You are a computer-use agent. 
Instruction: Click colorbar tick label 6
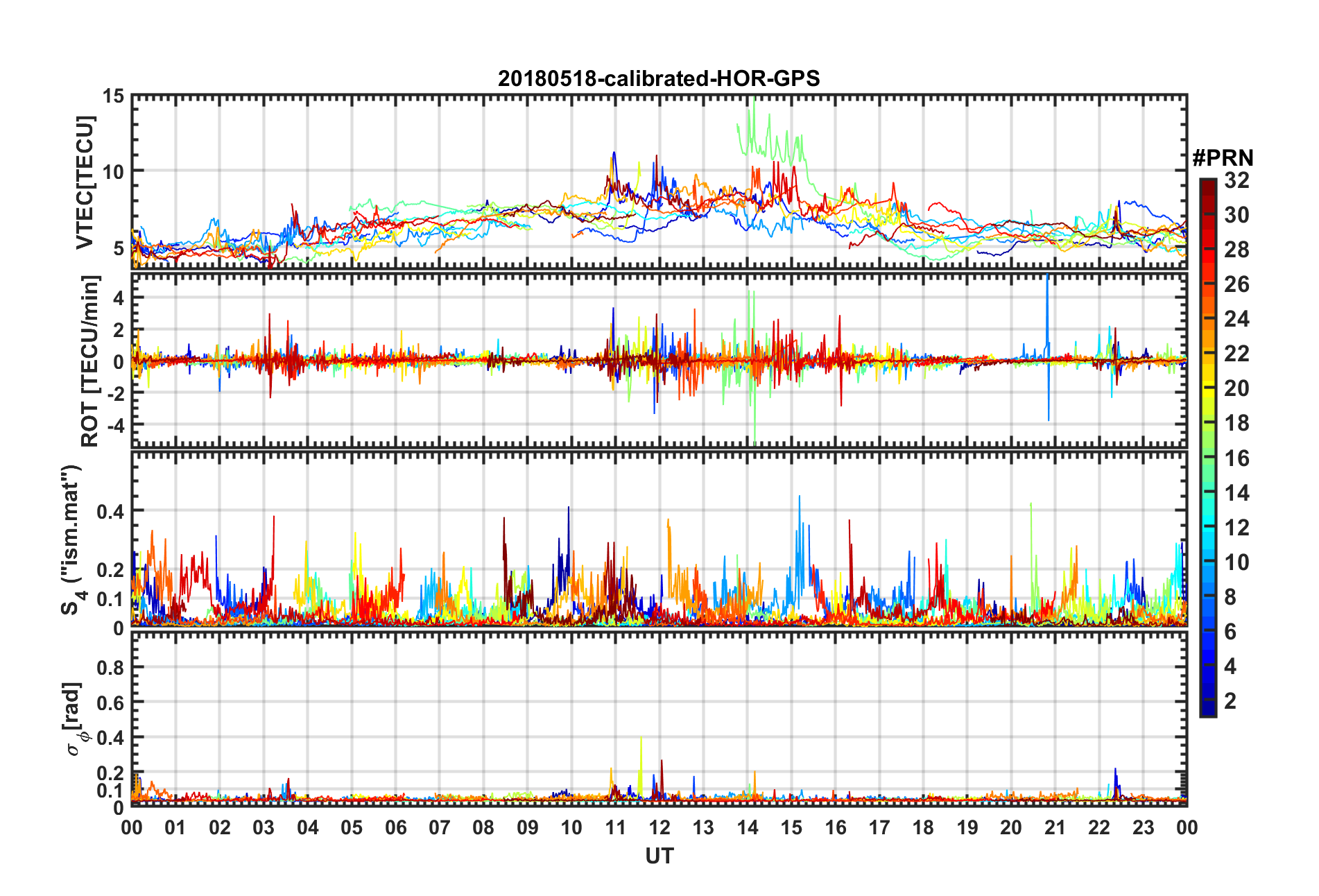tap(1230, 632)
